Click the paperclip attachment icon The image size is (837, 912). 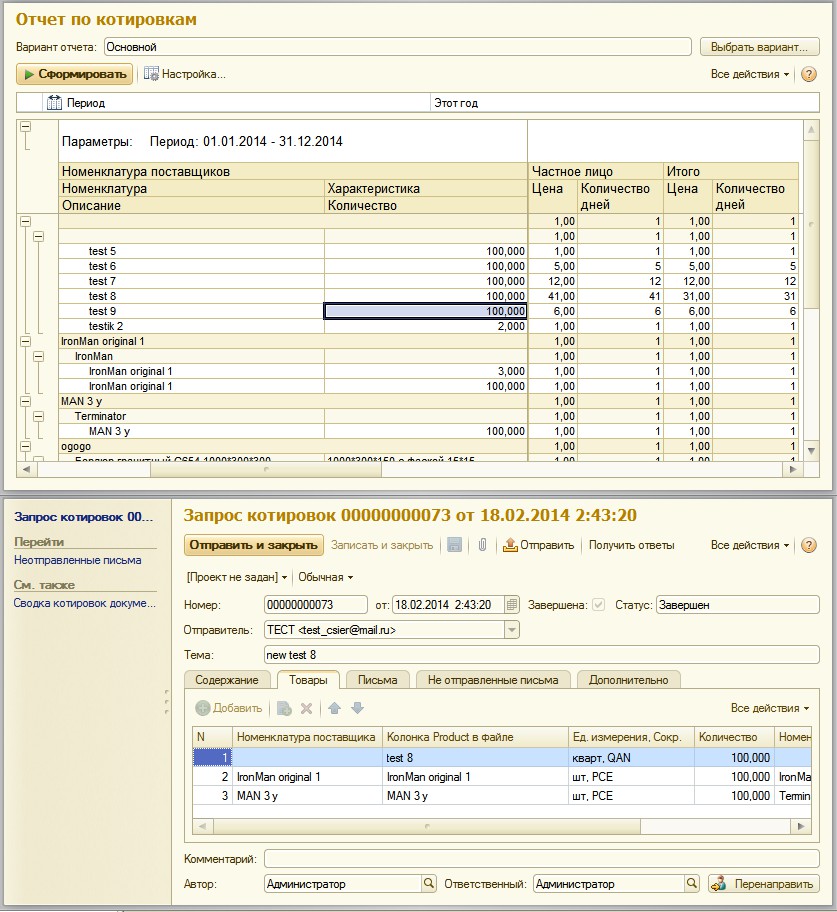point(481,545)
